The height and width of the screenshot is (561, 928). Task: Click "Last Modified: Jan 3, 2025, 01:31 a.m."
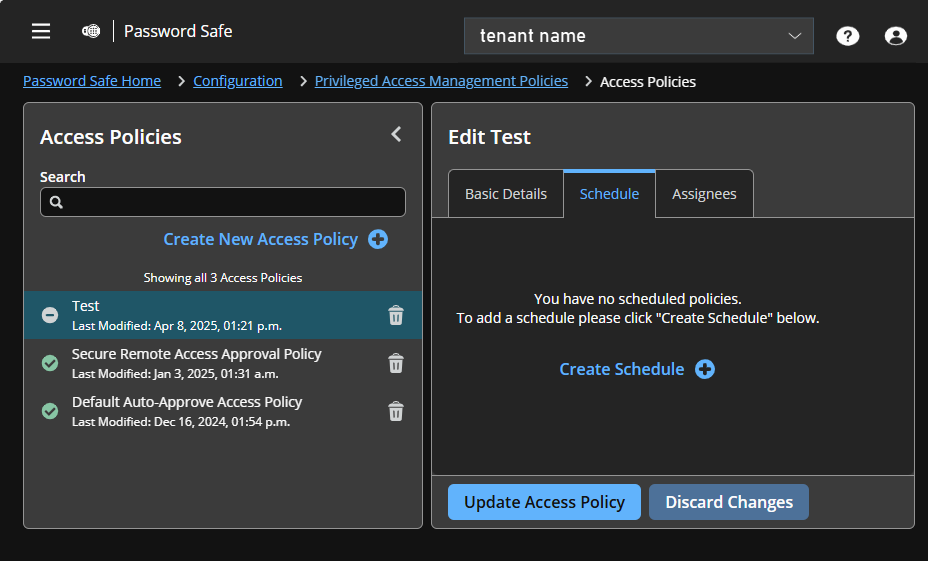click(x=175, y=373)
